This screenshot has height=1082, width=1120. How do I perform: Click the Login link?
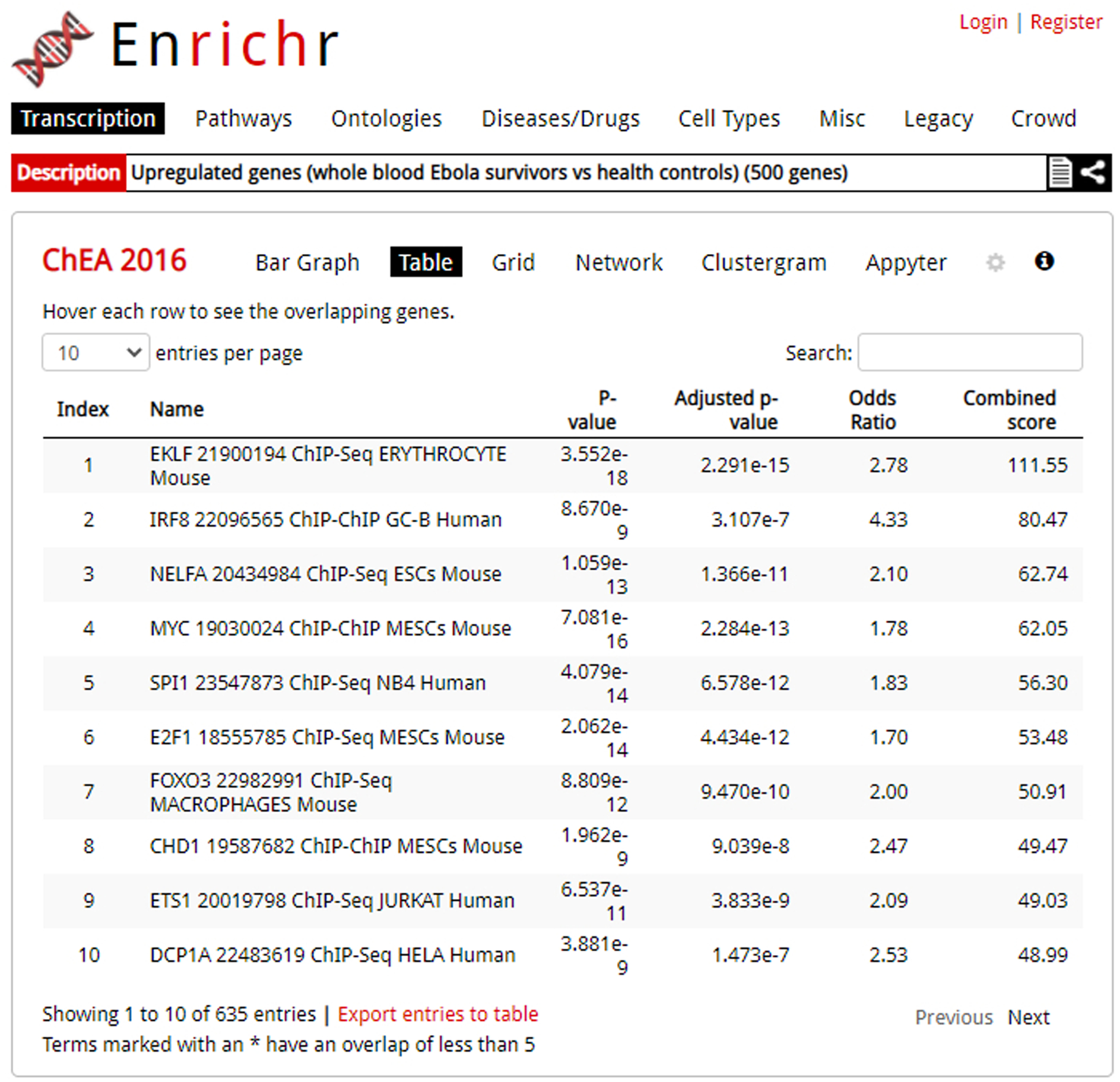[x=983, y=22]
